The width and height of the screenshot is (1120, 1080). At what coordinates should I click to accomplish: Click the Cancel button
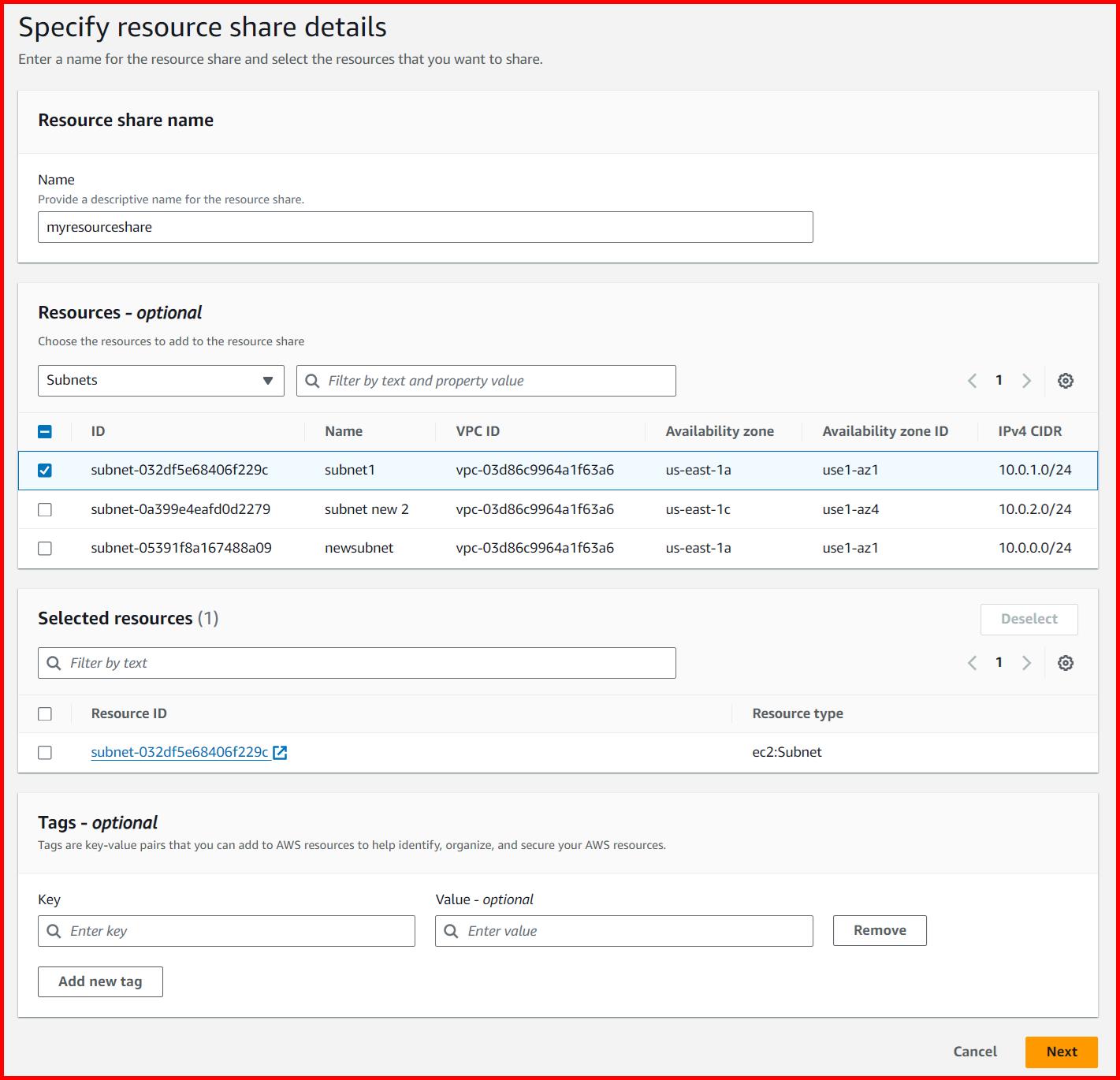coord(974,1051)
